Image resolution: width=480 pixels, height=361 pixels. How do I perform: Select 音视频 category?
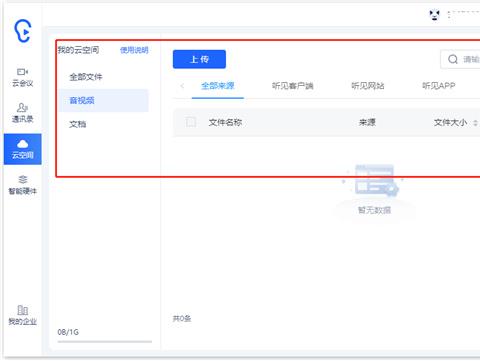[x=103, y=100]
